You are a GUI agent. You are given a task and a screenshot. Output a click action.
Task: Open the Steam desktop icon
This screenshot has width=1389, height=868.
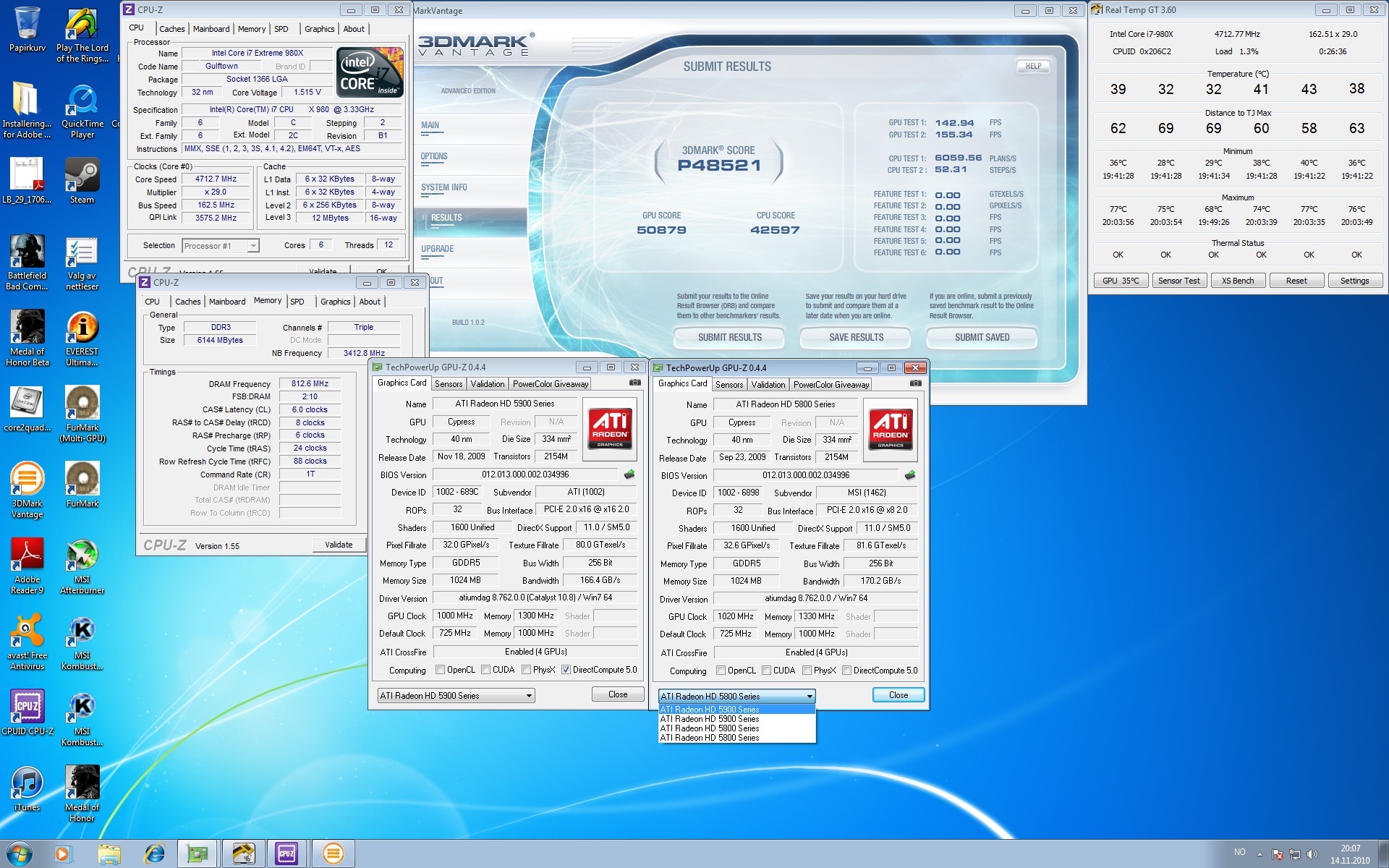coord(82,181)
